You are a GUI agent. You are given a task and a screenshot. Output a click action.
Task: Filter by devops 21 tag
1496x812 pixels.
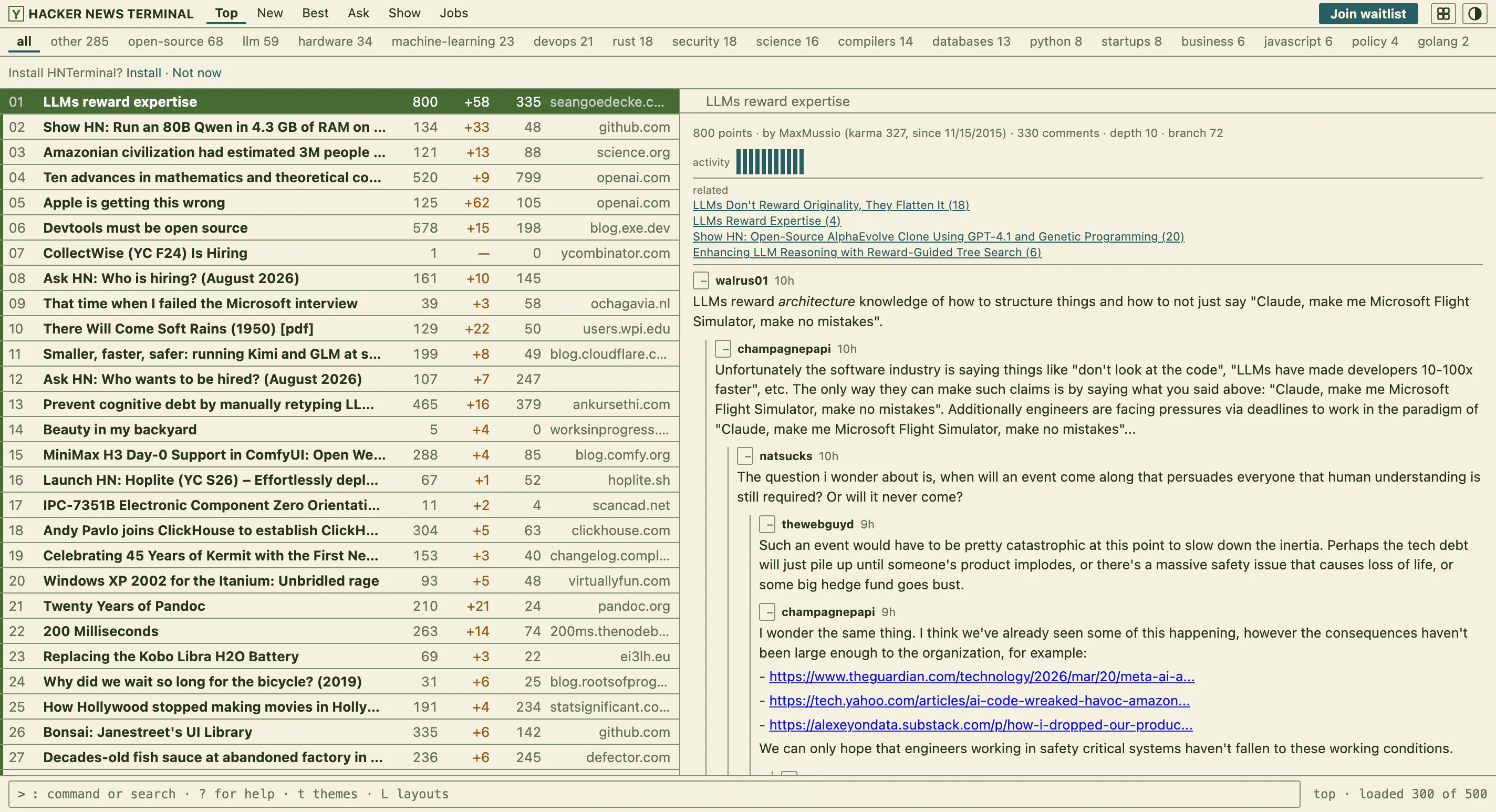563,41
